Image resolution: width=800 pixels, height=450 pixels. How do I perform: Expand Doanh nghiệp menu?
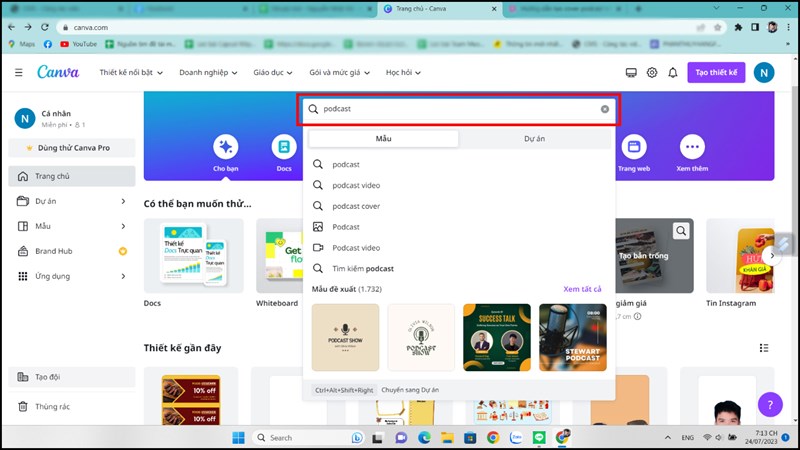(208, 72)
